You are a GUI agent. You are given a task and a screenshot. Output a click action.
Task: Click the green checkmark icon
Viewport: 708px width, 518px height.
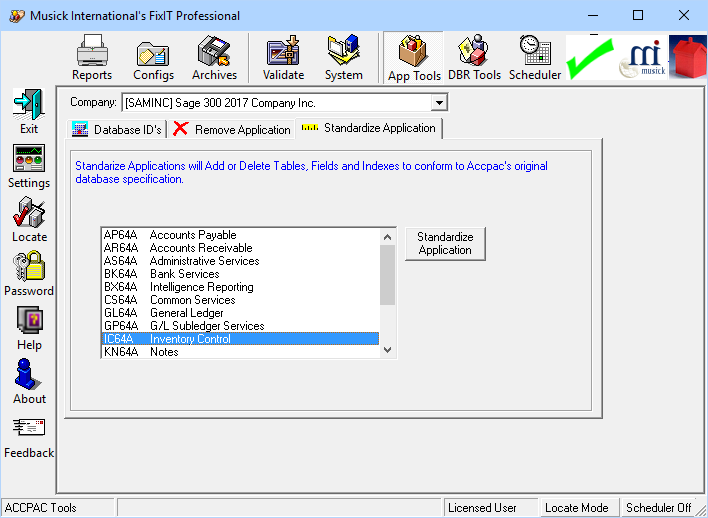coord(591,58)
